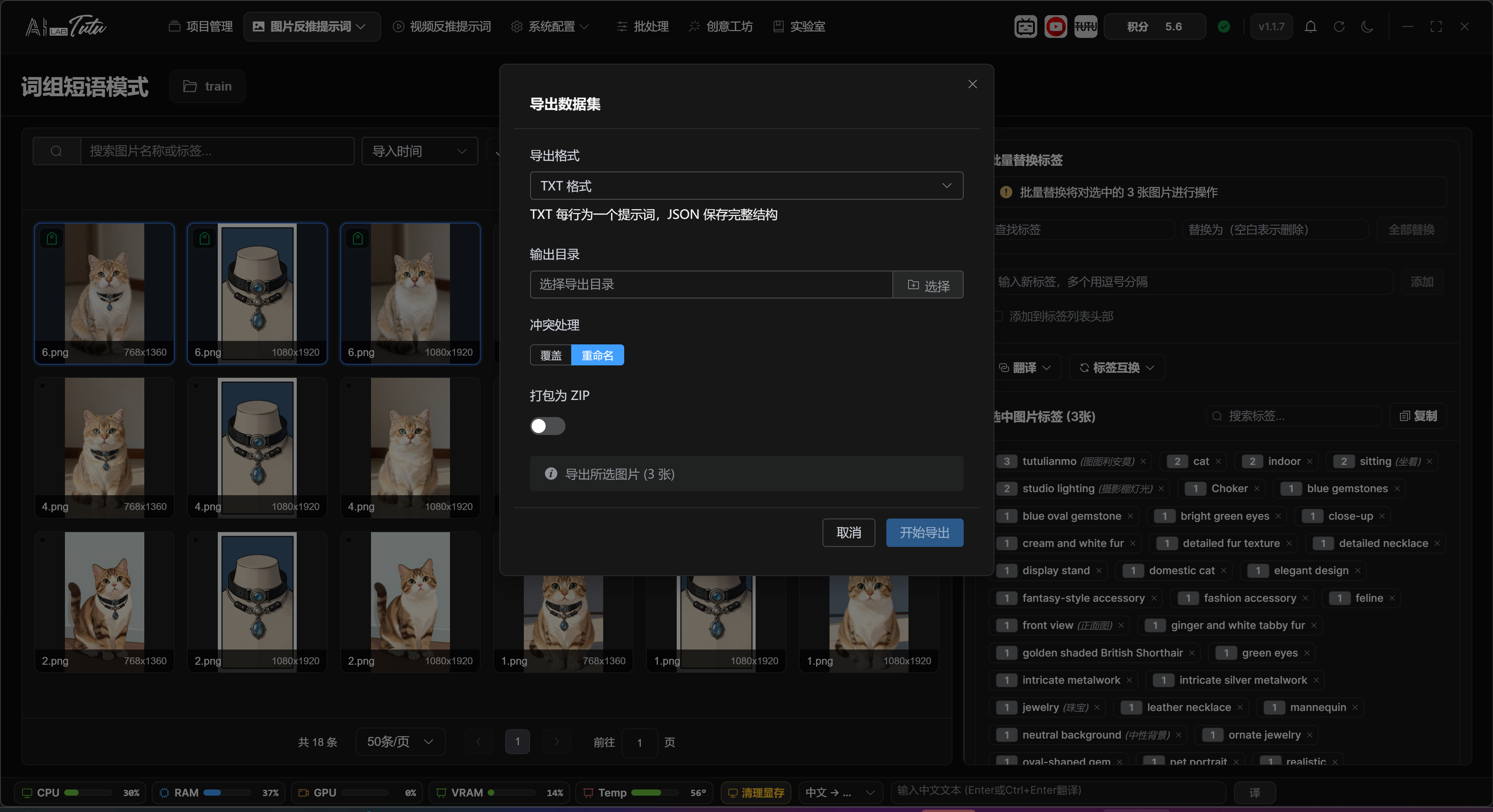Click the 1.png 768x1360 cat thumbnail
Image resolution: width=1493 pixels, height=812 pixels.
[x=563, y=624]
